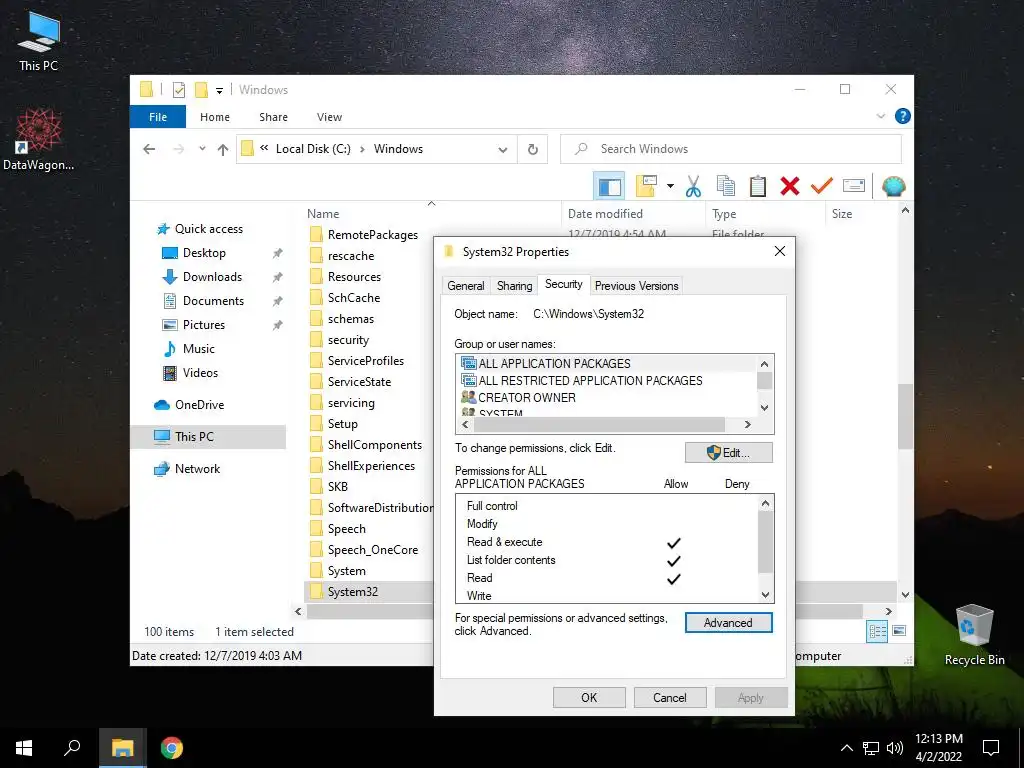Click the network tray icon
This screenshot has height=768, width=1024.
click(x=871, y=748)
